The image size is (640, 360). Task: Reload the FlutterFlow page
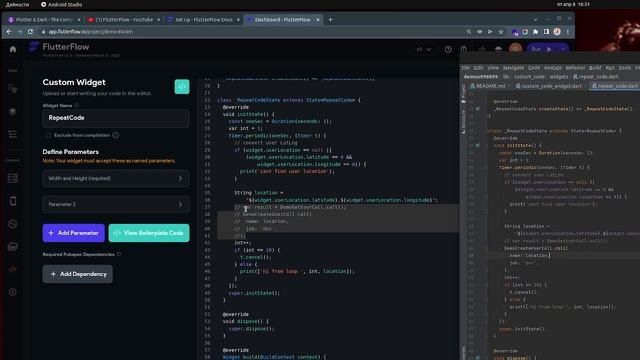tap(31, 31)
